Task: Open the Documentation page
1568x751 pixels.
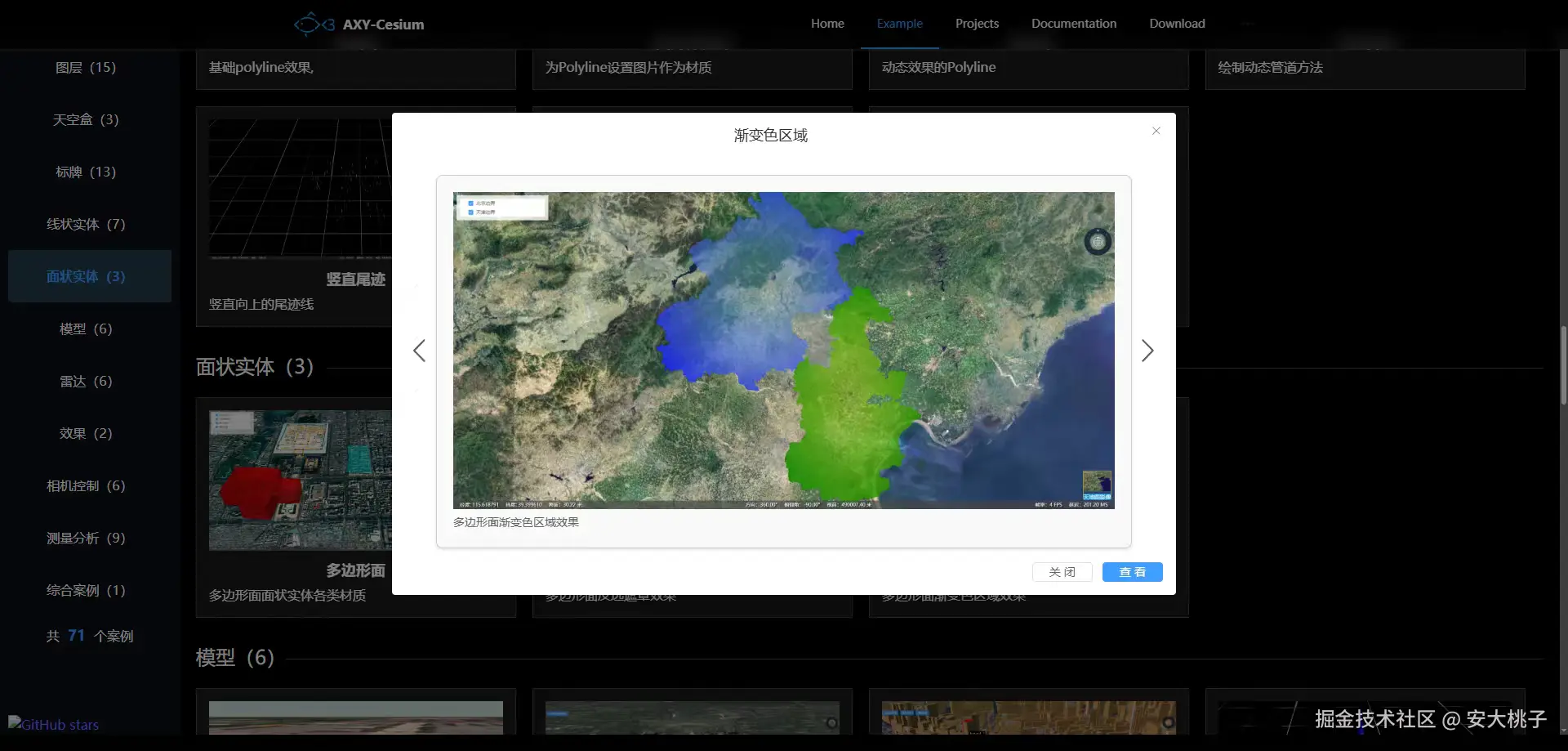Action: pos(1073,24)
